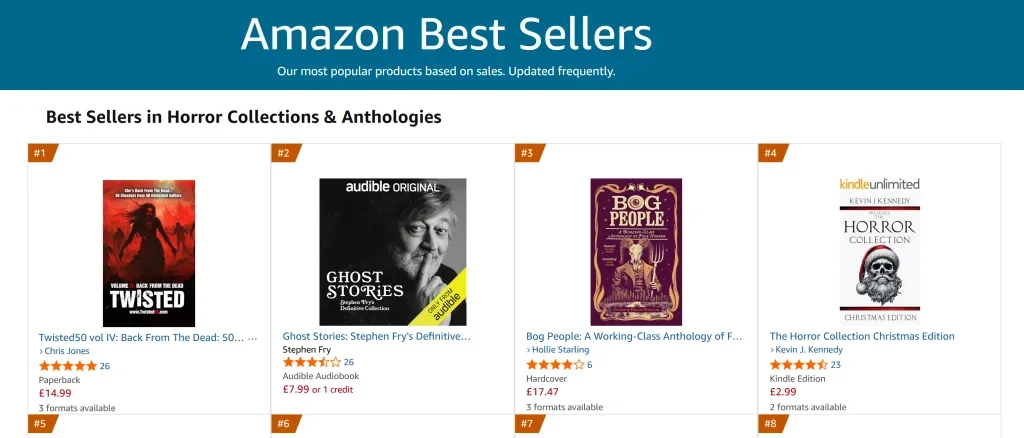Open the 26 reviews count for Twisted50
1024x438 pixels.
click(x=104, y=366)
